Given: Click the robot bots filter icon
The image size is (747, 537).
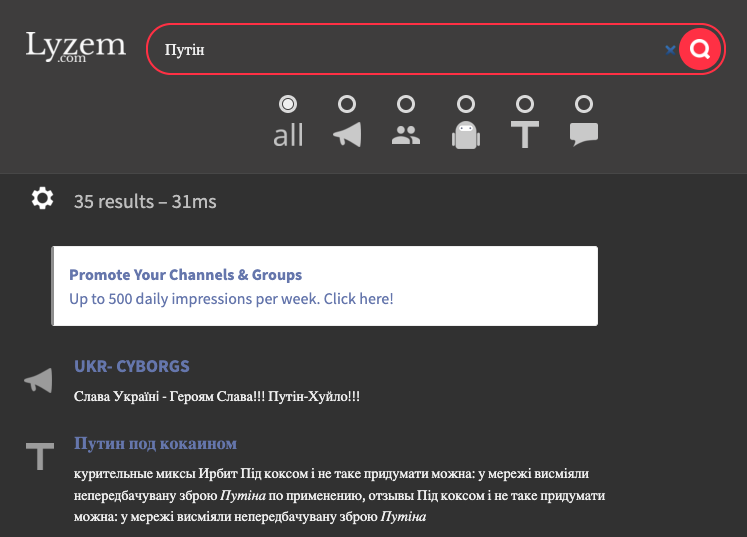Looking at the screenshot, I should [x=466, y=135].
